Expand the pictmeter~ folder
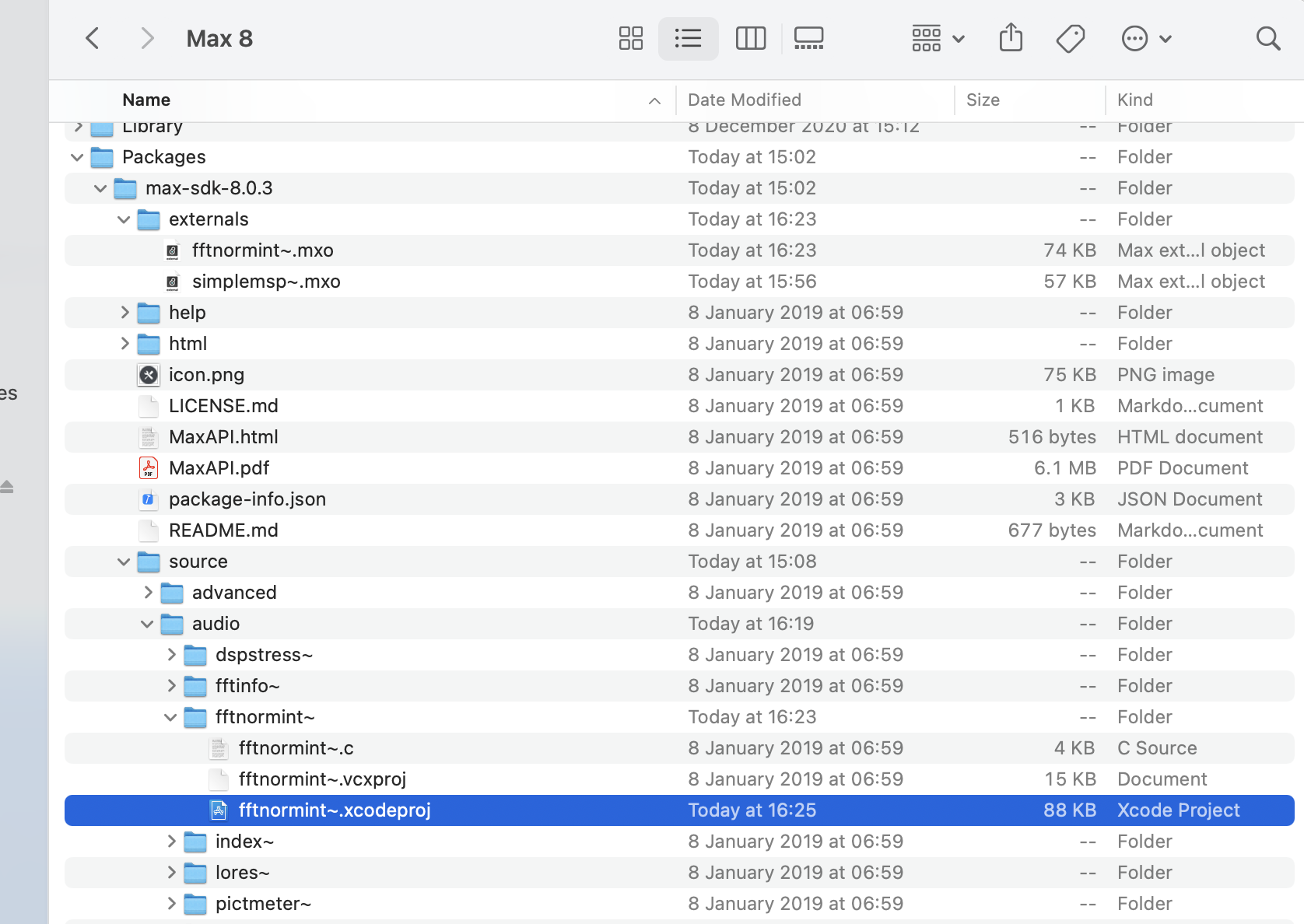1304x924 pixels. tap(171, 904)
